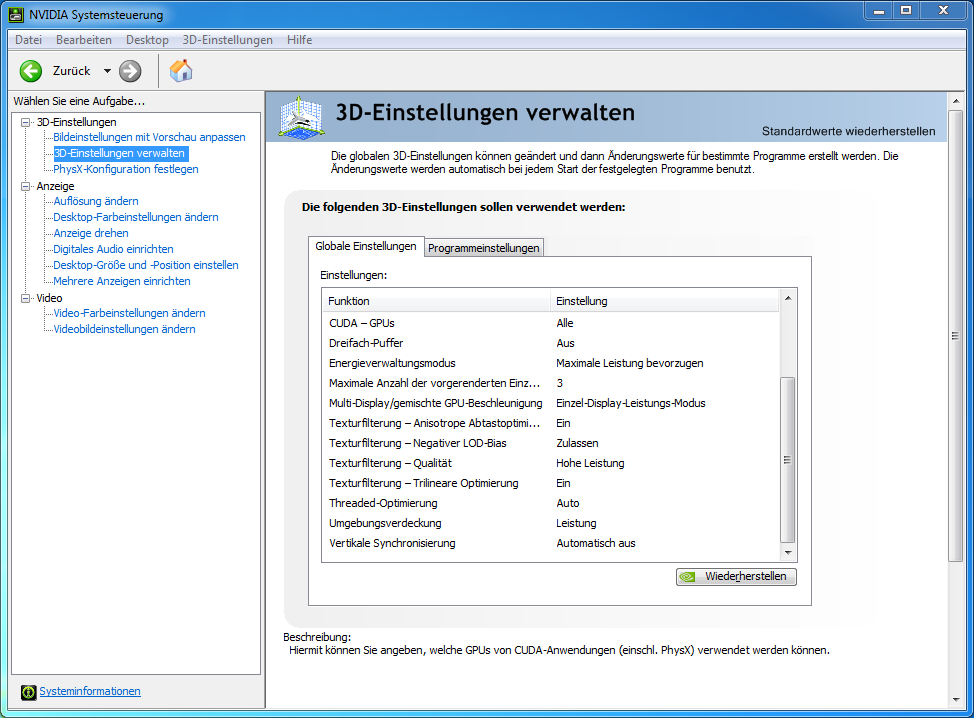Click the Wiederherstellen button

tap(736, 576)
